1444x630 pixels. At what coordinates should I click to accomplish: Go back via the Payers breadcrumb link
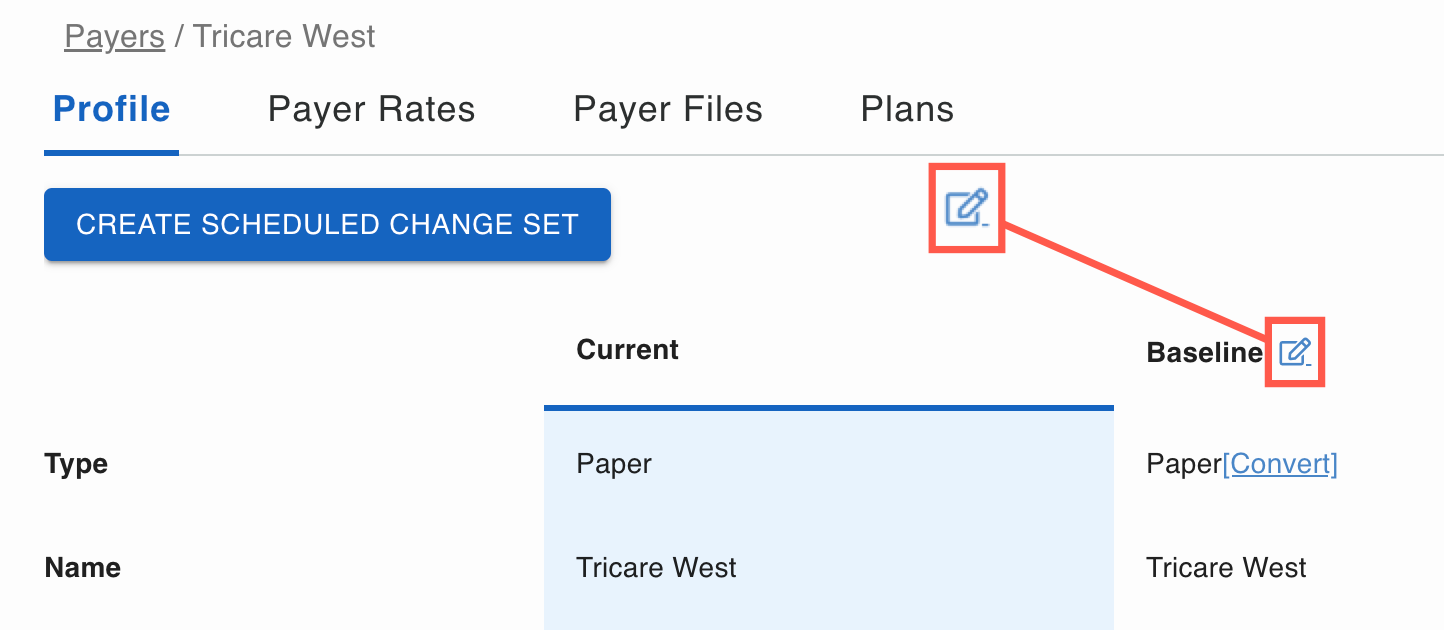(x=114, y=37)
